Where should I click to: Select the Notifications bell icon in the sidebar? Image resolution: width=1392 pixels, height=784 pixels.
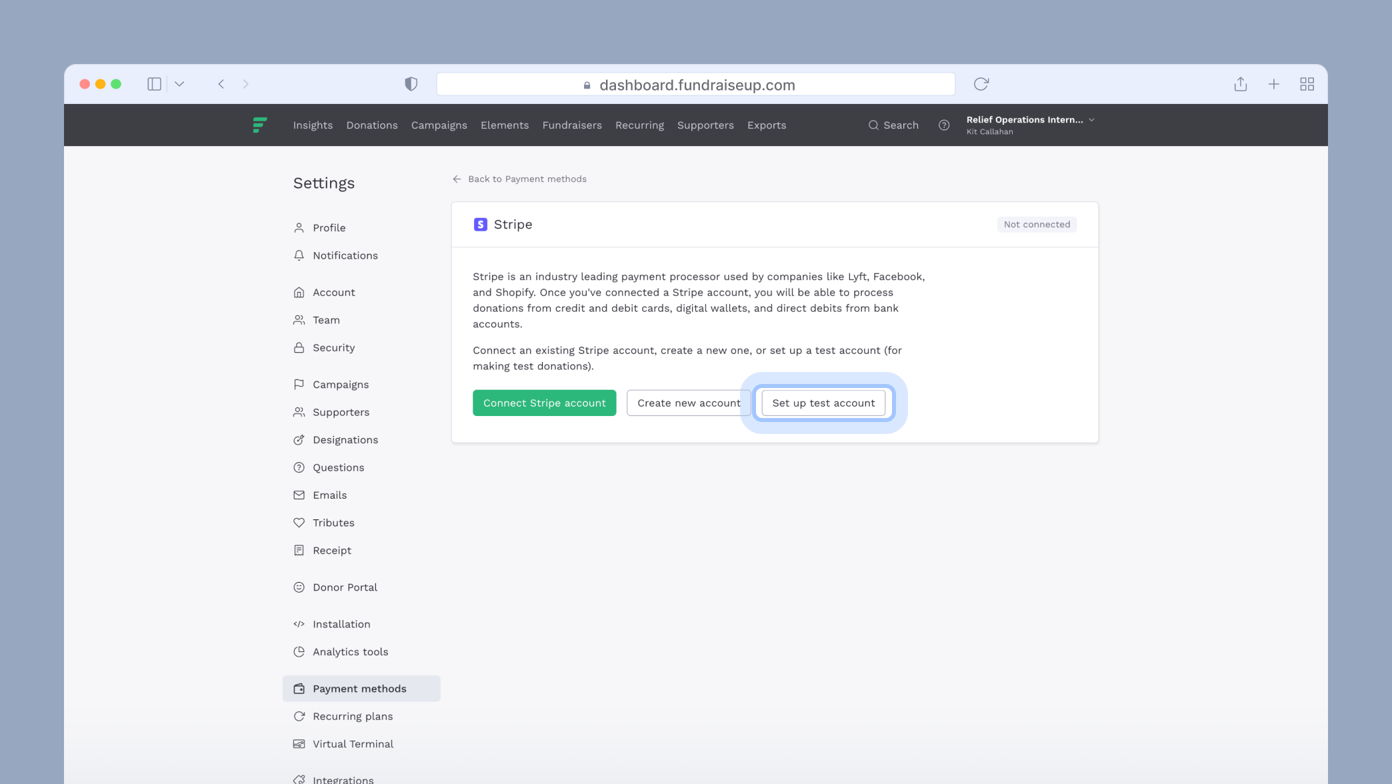click(298, 255)
